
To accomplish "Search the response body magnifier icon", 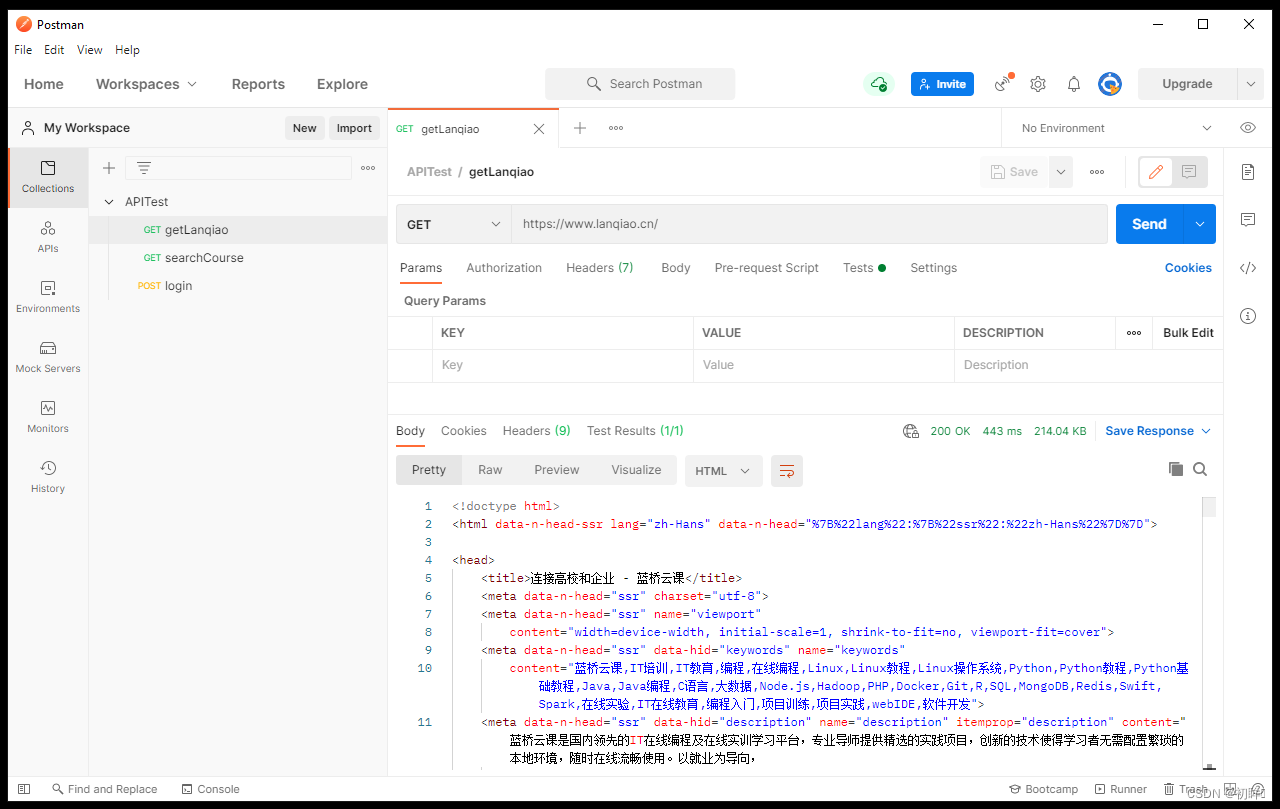I will point(1200,469).
